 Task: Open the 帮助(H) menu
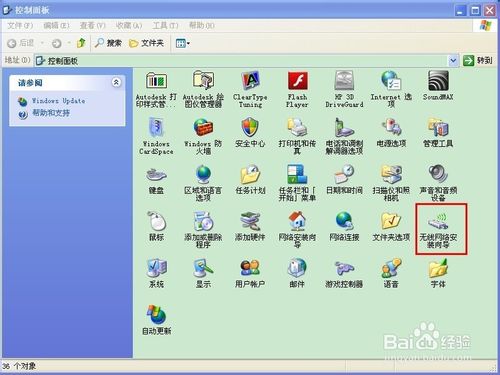click(x=201, y=25)
